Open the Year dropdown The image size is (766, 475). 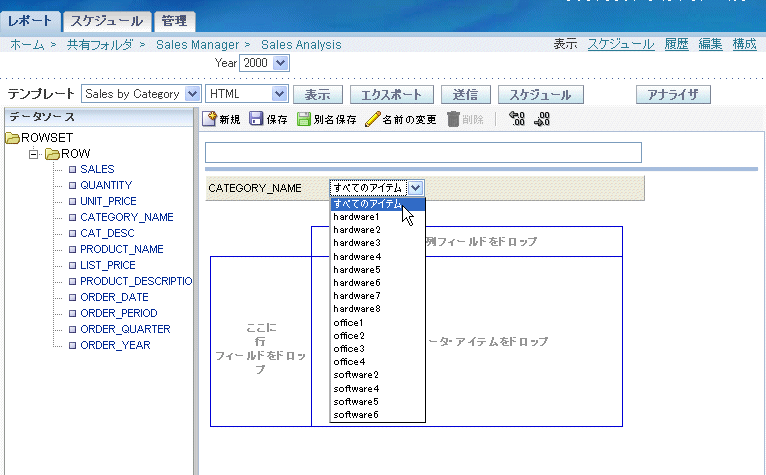point(280,63)
